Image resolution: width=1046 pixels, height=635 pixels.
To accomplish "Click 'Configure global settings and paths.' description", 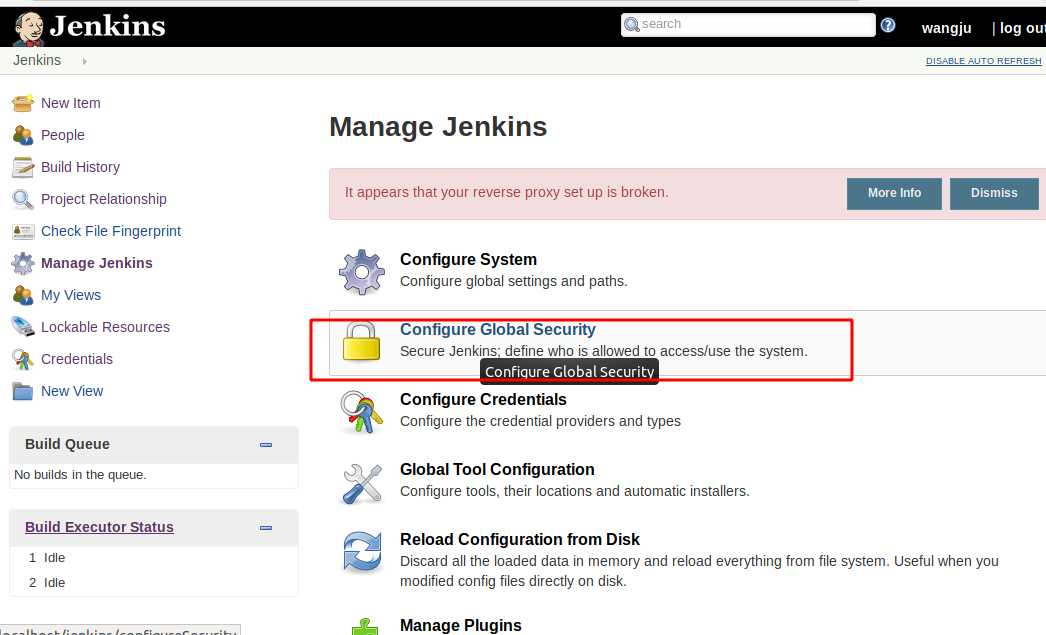I will 514,281.
